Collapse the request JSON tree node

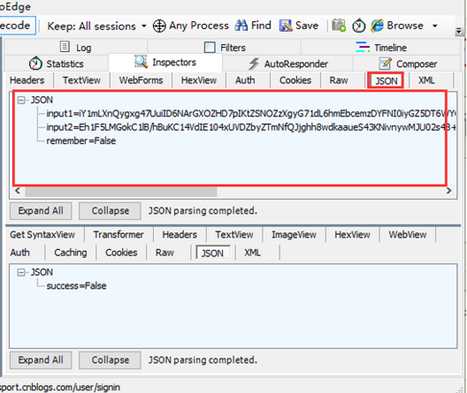(x=21, y=100)
